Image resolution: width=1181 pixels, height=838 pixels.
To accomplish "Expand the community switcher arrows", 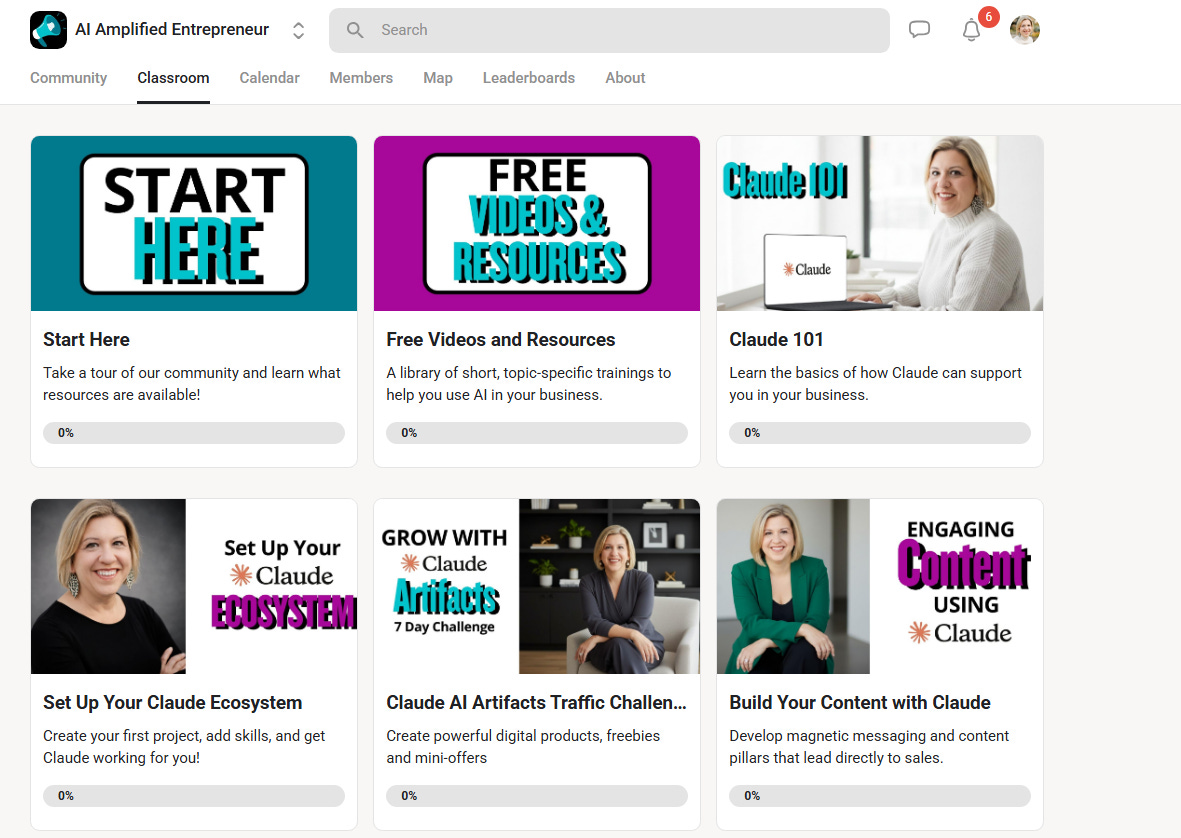I will pos(298,30).
